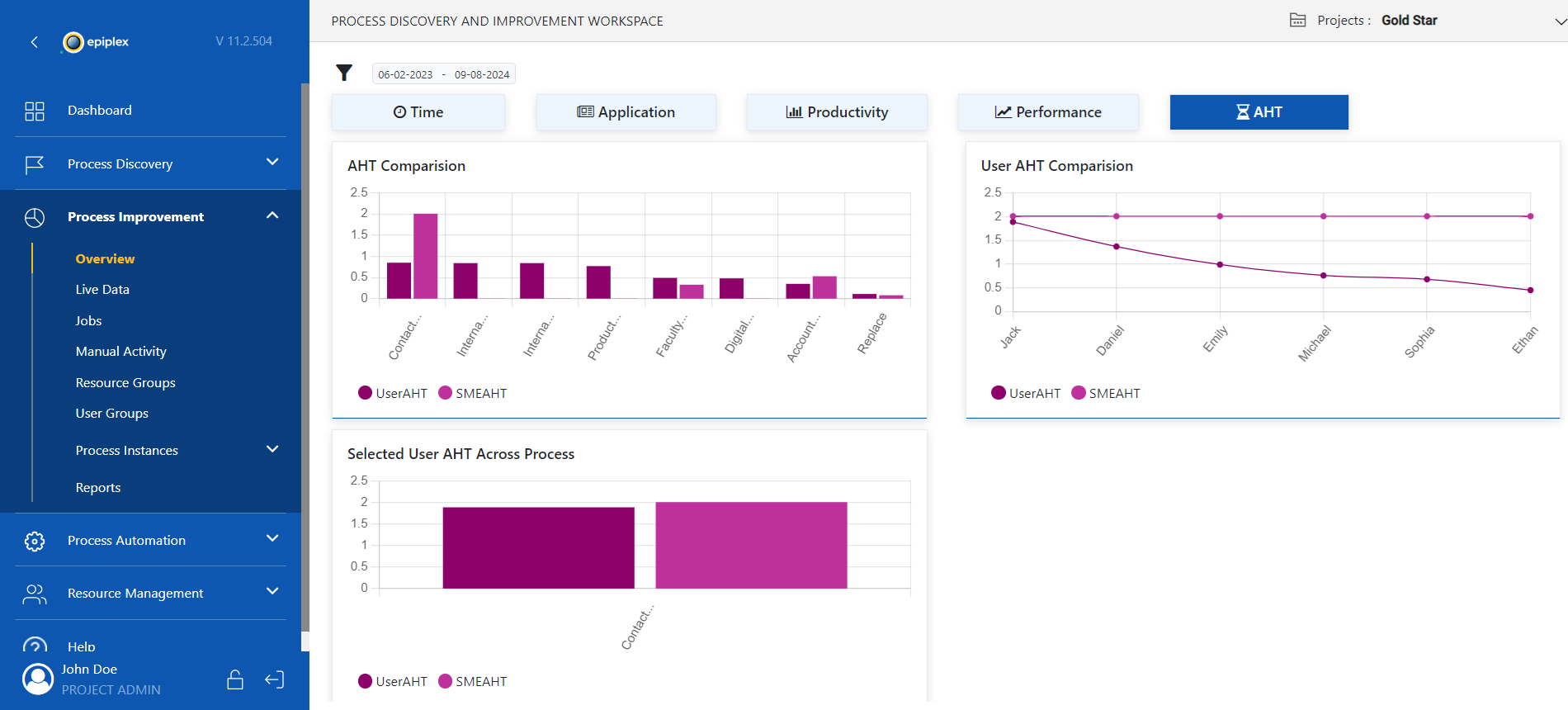The width and height of the screenshot is (1568, 710).
Task: Click the Process Discovery flag icon
Action: [35, 164]
